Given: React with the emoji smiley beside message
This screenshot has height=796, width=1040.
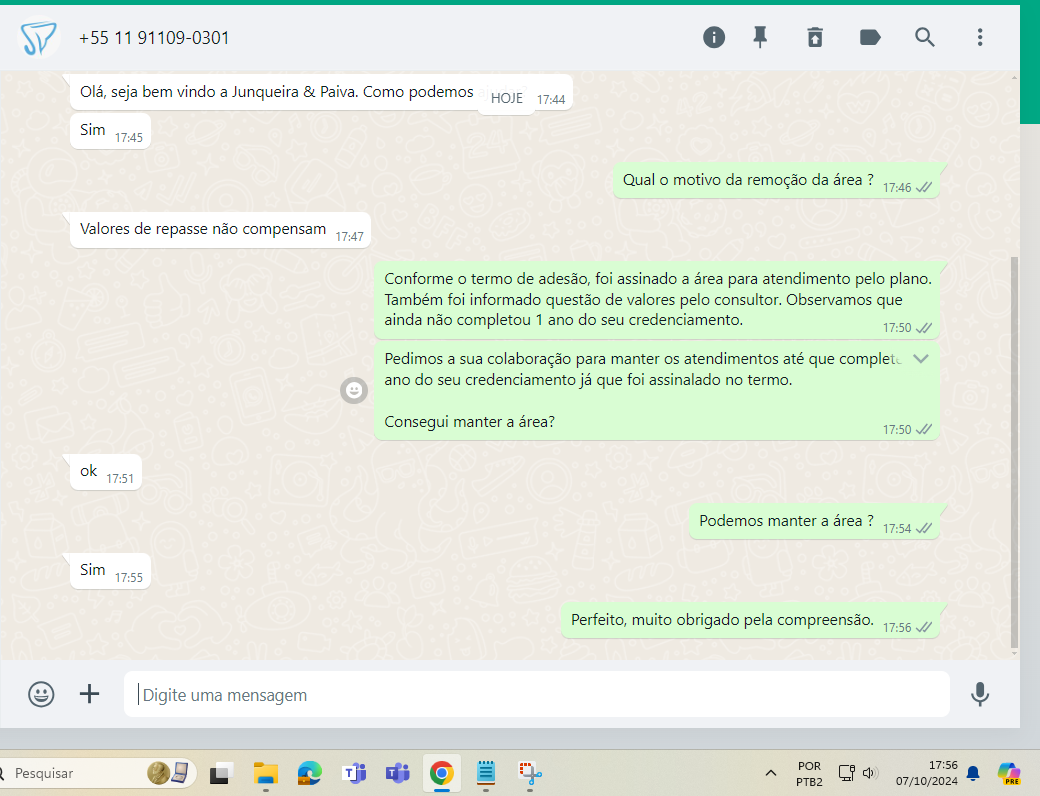Looking at the screenshot, I should pyautogui.click(x=354, y=390).
